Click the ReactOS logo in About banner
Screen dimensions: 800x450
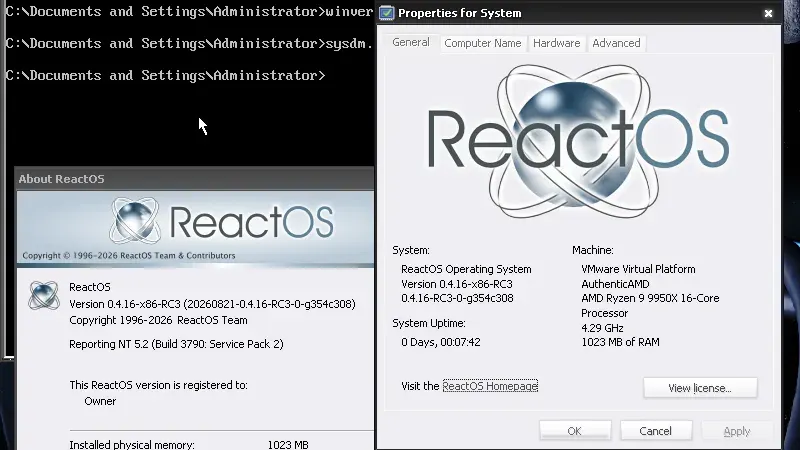[x=222, y=221]
